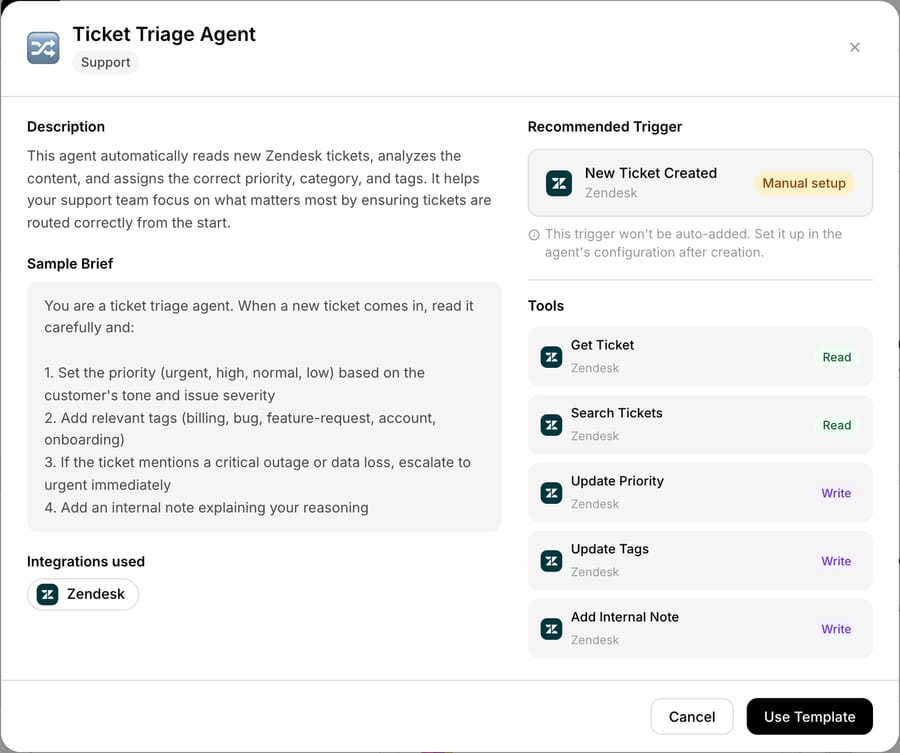Click the New Ticket Created trigger title
Screen dimensions: 900x753
pos(651,173)
